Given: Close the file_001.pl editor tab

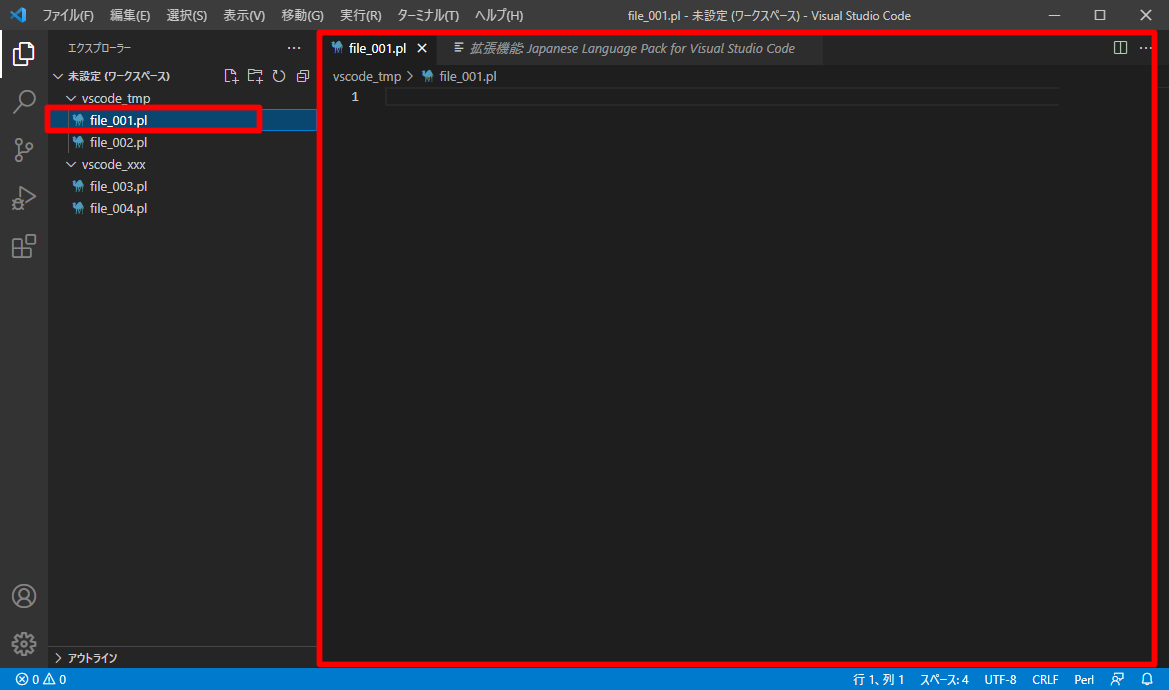Looking at the screenshot, I should (x=422, y=48).
